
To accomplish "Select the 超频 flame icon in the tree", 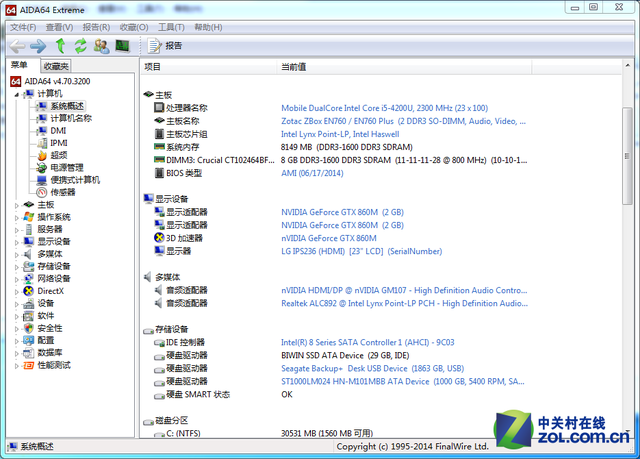I will [x=42, y=155].
